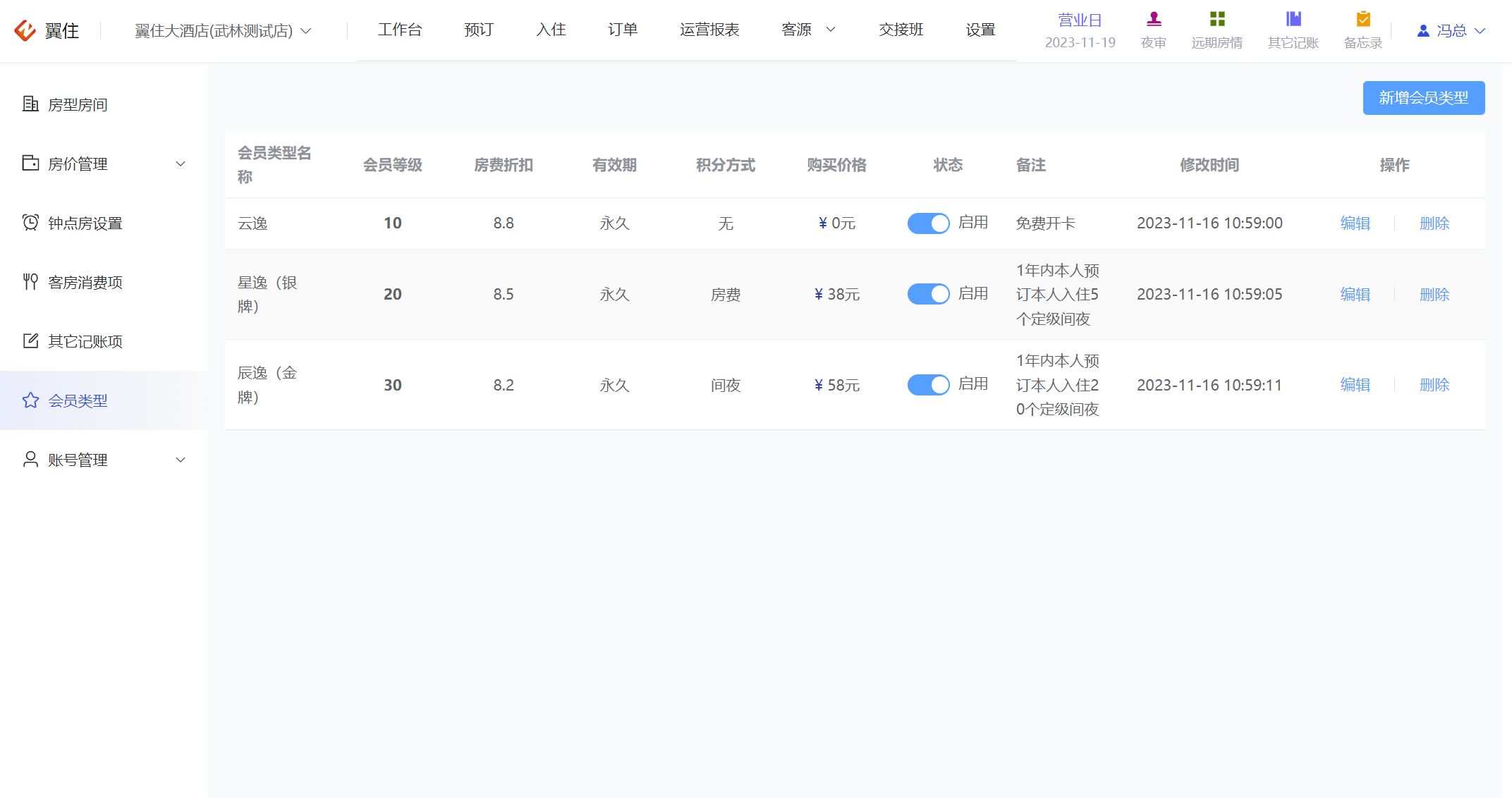Image resolution: width=1512 pixels, height=798 pixels.
Task: Click 删除 for 云逸 row
Action: [x=1434, y=223]
